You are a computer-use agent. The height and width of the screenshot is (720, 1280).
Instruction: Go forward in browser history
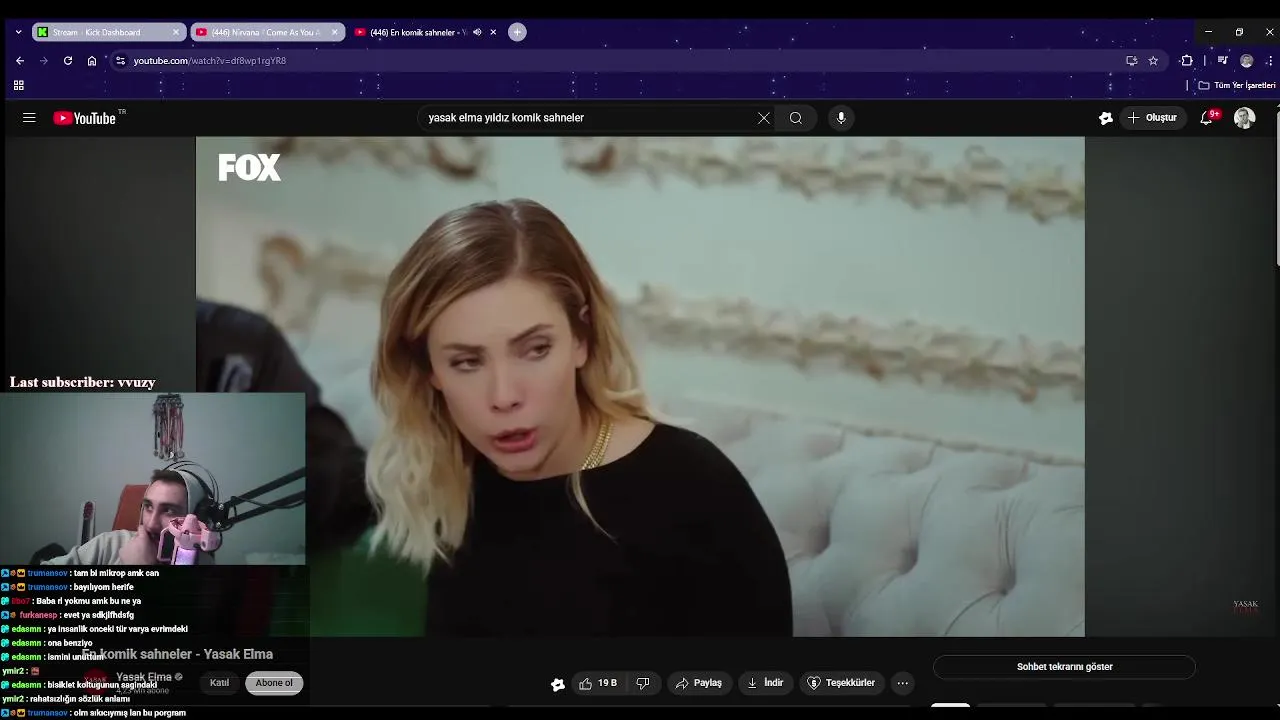coord(44,61)
